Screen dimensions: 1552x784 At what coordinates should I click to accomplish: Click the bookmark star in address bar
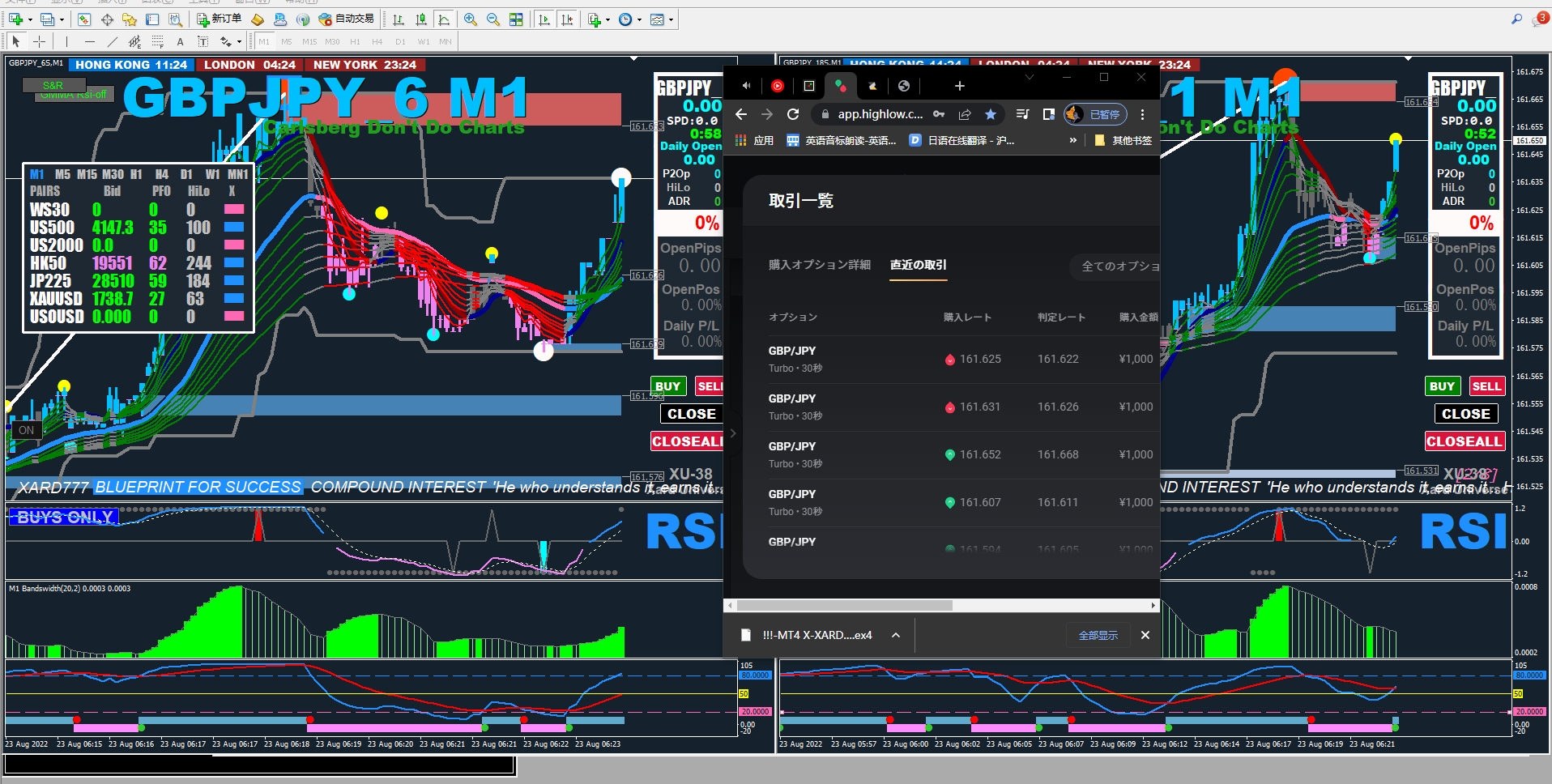click(990, 114)
